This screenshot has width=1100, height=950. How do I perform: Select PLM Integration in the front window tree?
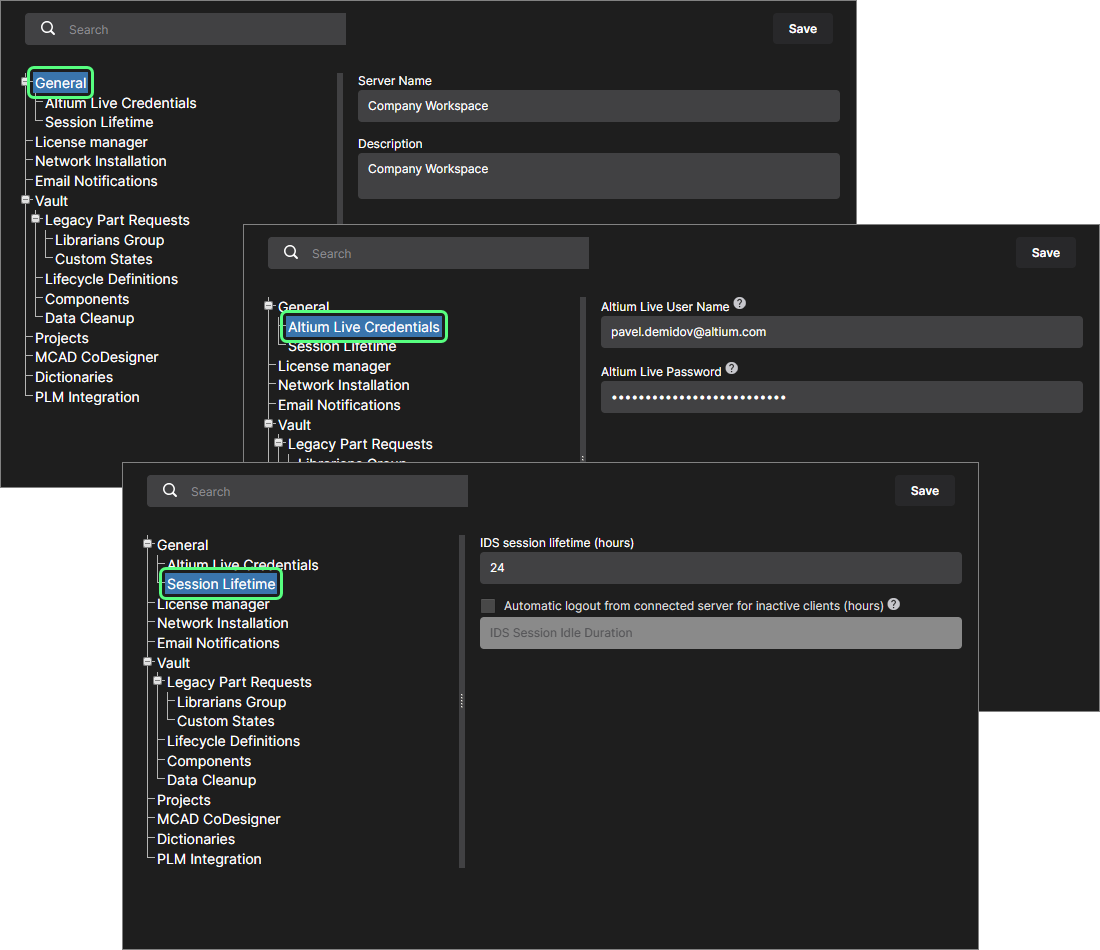(x=209, y=859)
